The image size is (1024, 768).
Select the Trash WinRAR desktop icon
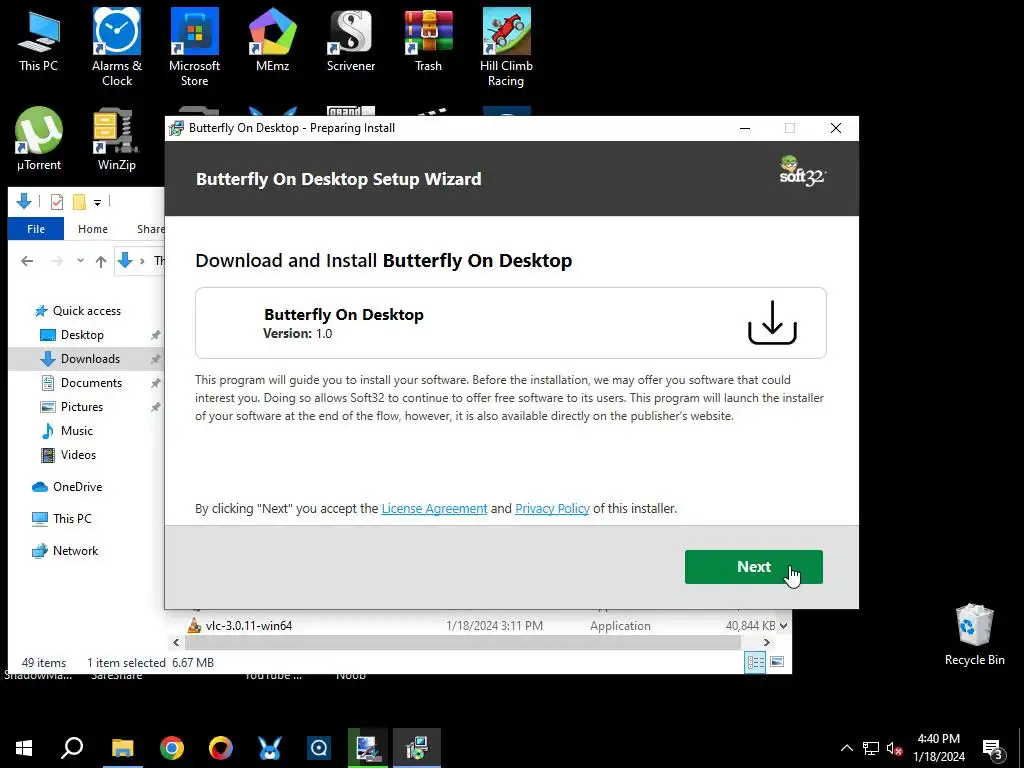428,39
